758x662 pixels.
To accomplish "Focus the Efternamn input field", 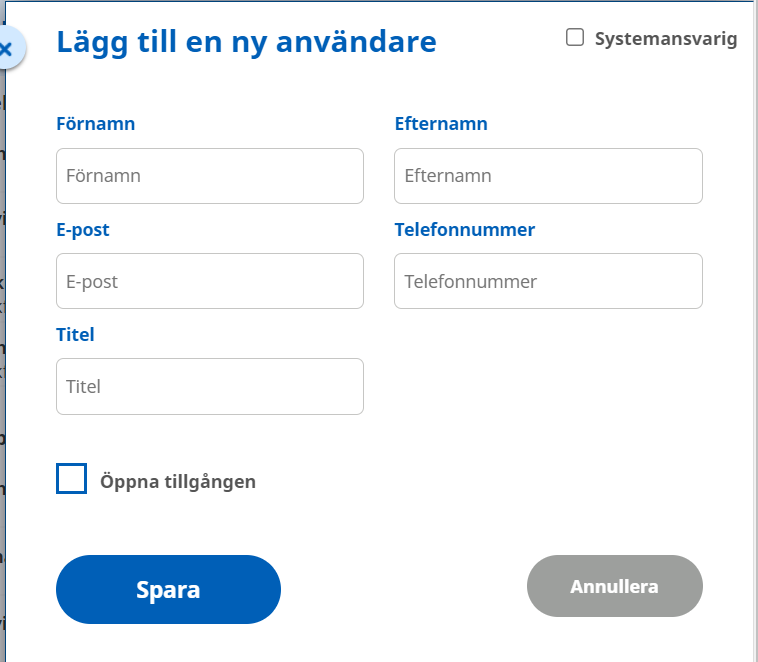I will coord(548,176).
